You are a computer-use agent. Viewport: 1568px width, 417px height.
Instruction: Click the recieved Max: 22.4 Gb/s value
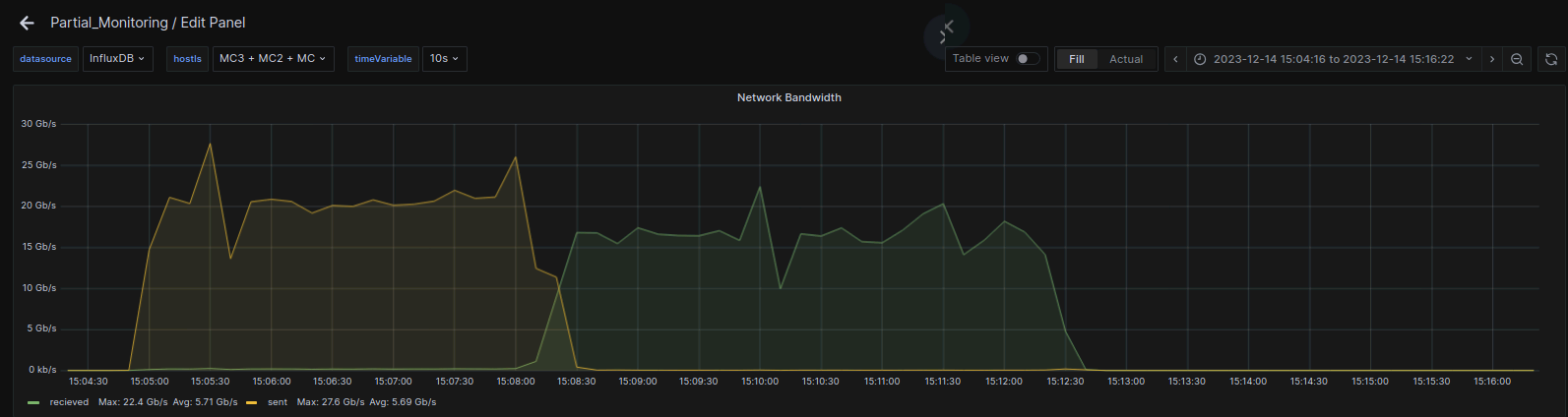[133, 402]
